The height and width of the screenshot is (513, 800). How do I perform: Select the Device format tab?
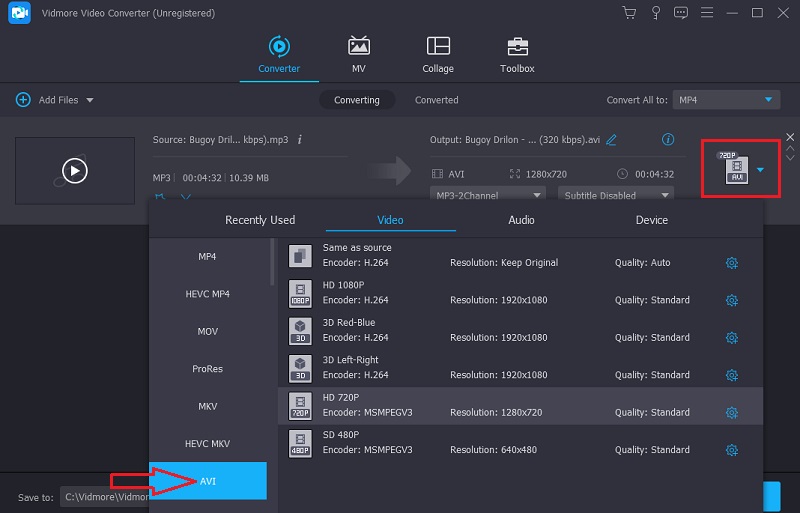[652, 220]
